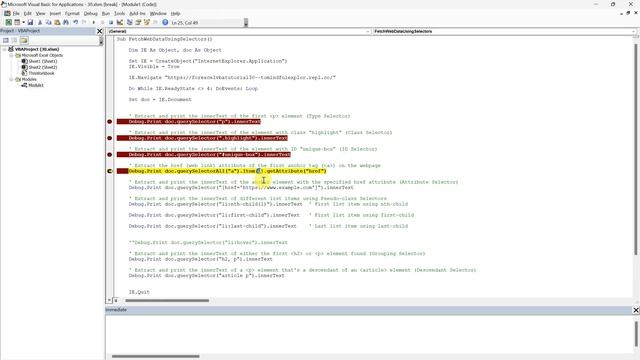Click the Break pause icon in toolbar
The image size is (640, 360).
click(102, 22)
